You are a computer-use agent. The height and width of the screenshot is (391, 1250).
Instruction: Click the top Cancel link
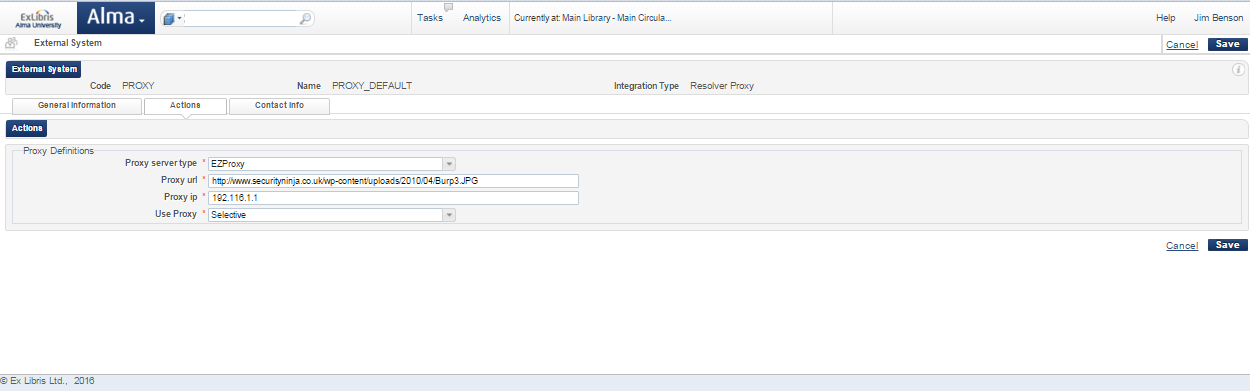tap(1182, 45)
